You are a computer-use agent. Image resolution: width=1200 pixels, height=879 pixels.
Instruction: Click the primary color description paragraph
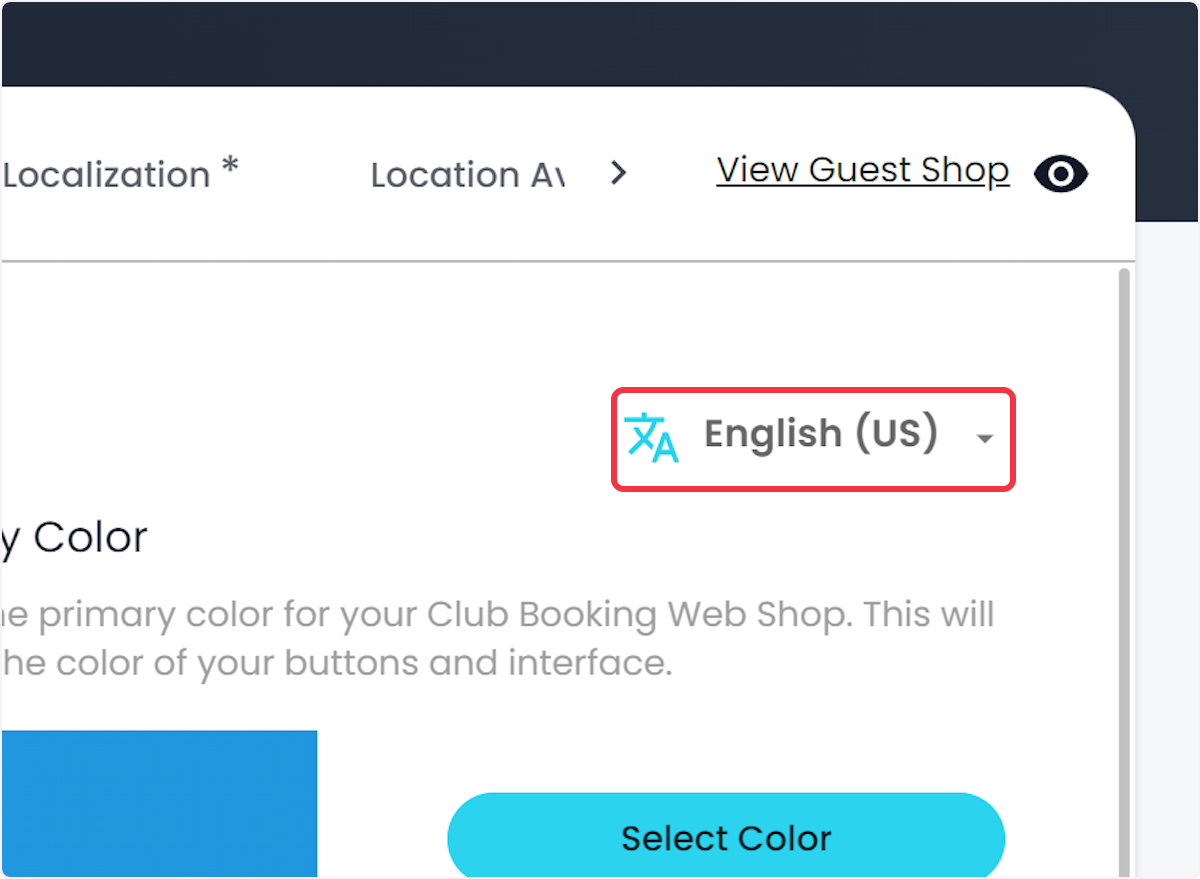pyautogui.click(x=497, y=638)
